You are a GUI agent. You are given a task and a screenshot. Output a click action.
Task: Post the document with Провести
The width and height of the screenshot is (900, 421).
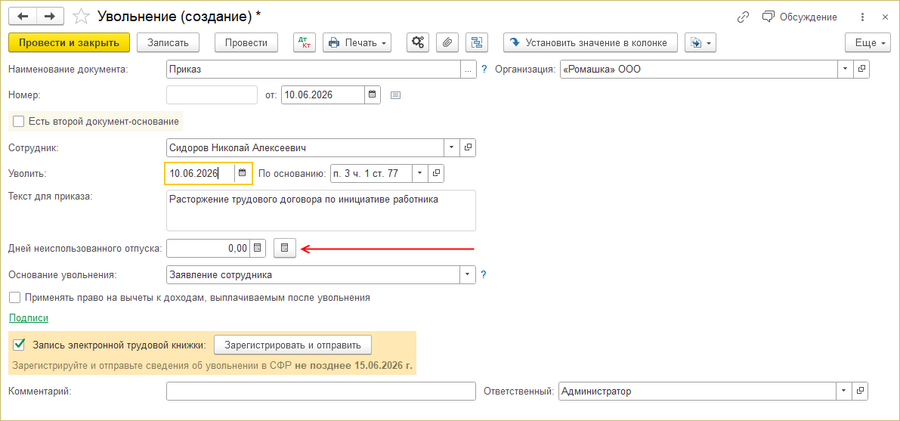[x=246, y=43]
